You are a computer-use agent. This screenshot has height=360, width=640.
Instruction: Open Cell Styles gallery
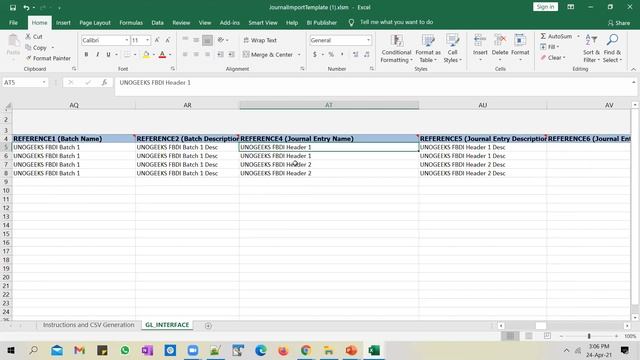point(452,49)
